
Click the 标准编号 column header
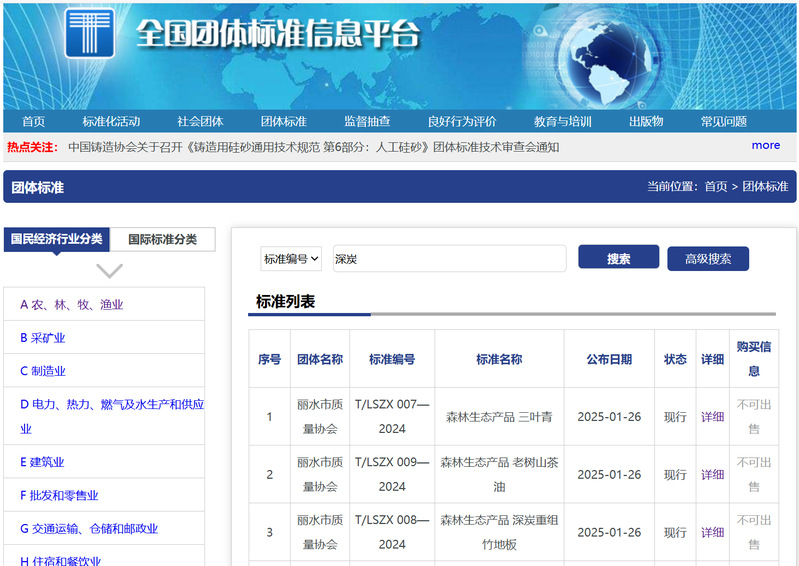click(392, 359)
